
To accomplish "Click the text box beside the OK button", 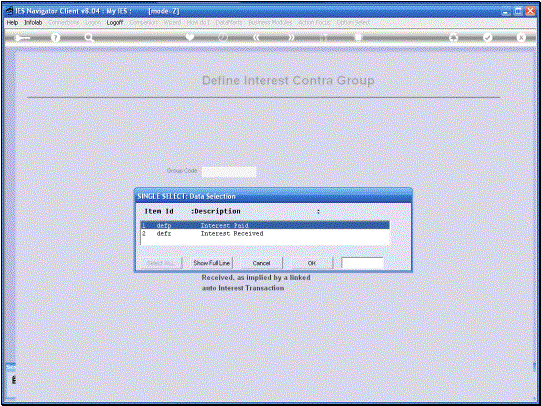I will (x=362, y=263).
